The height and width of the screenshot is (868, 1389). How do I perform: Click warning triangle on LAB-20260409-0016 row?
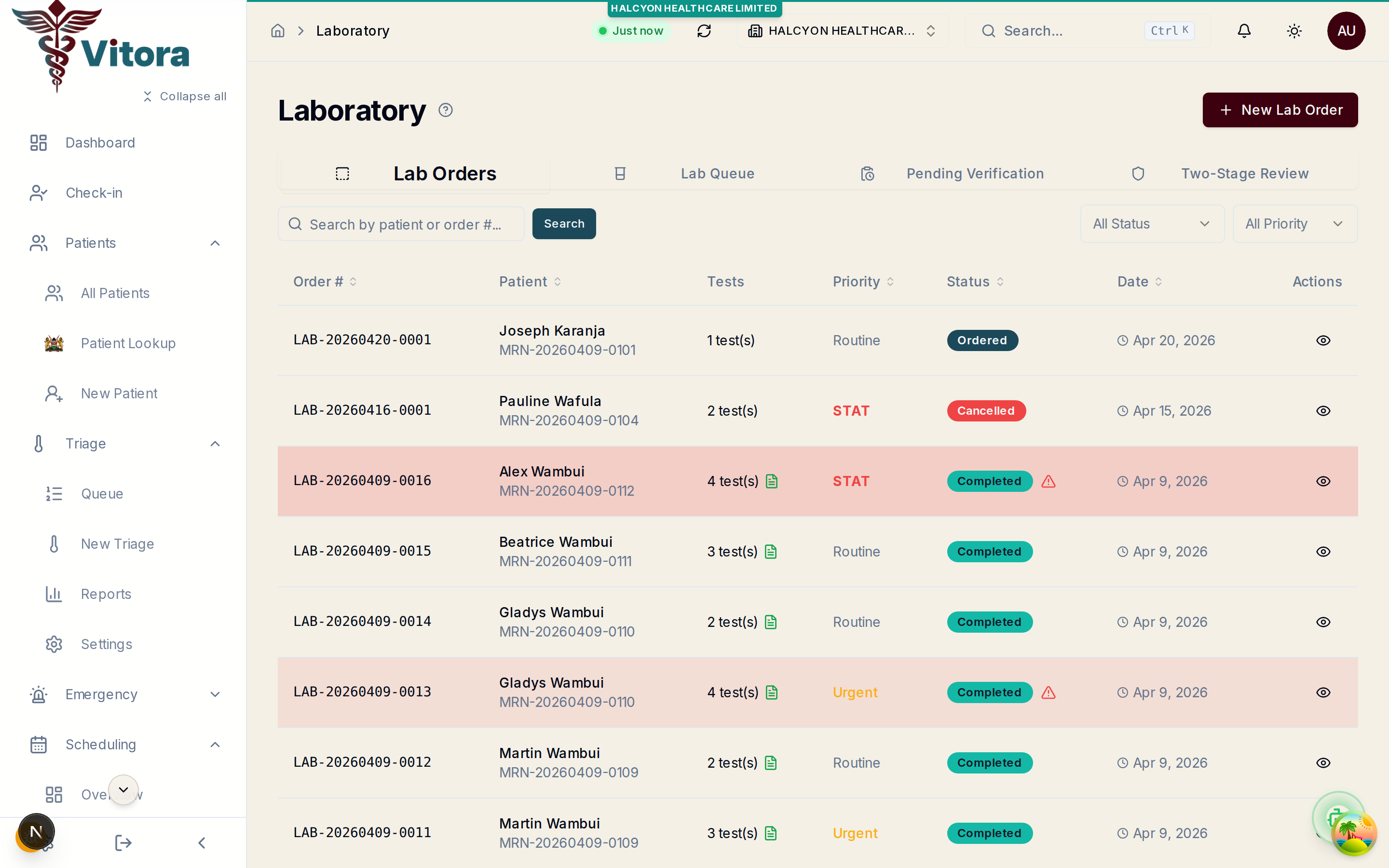coord(1048,481)
